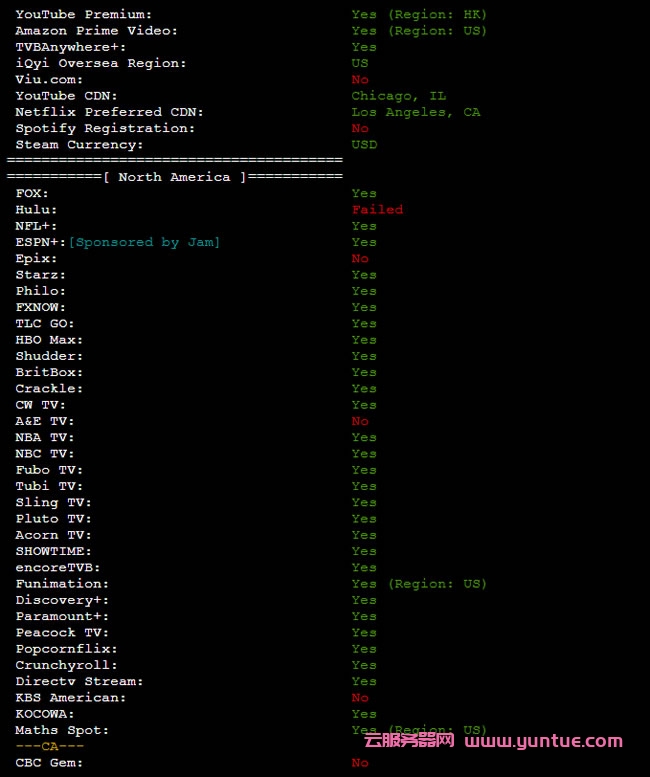Click the Los Angeles, CA CDN value

pos(415,112)
